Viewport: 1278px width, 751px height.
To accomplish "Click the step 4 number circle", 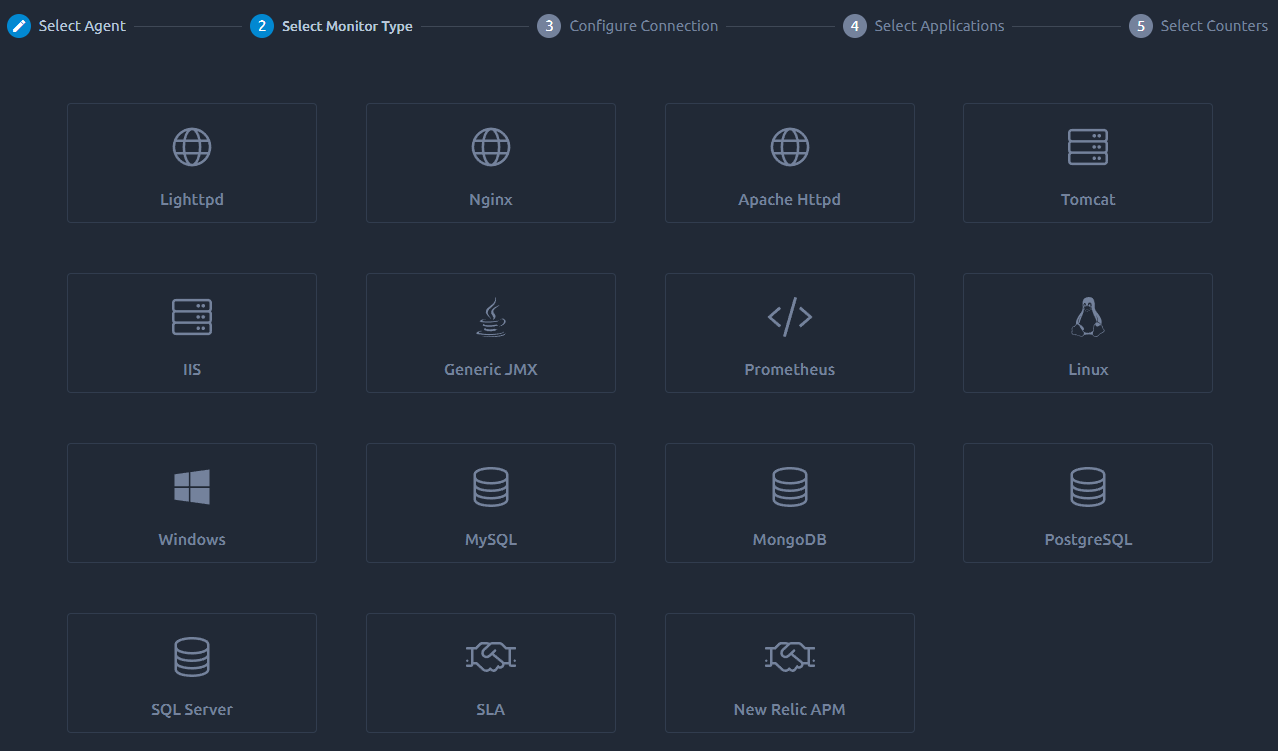I will coord(855,26).
